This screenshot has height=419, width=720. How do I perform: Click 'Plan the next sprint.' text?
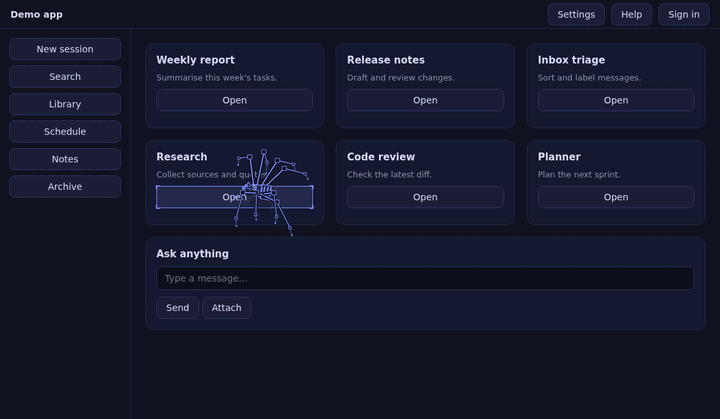tap(579, 175)
